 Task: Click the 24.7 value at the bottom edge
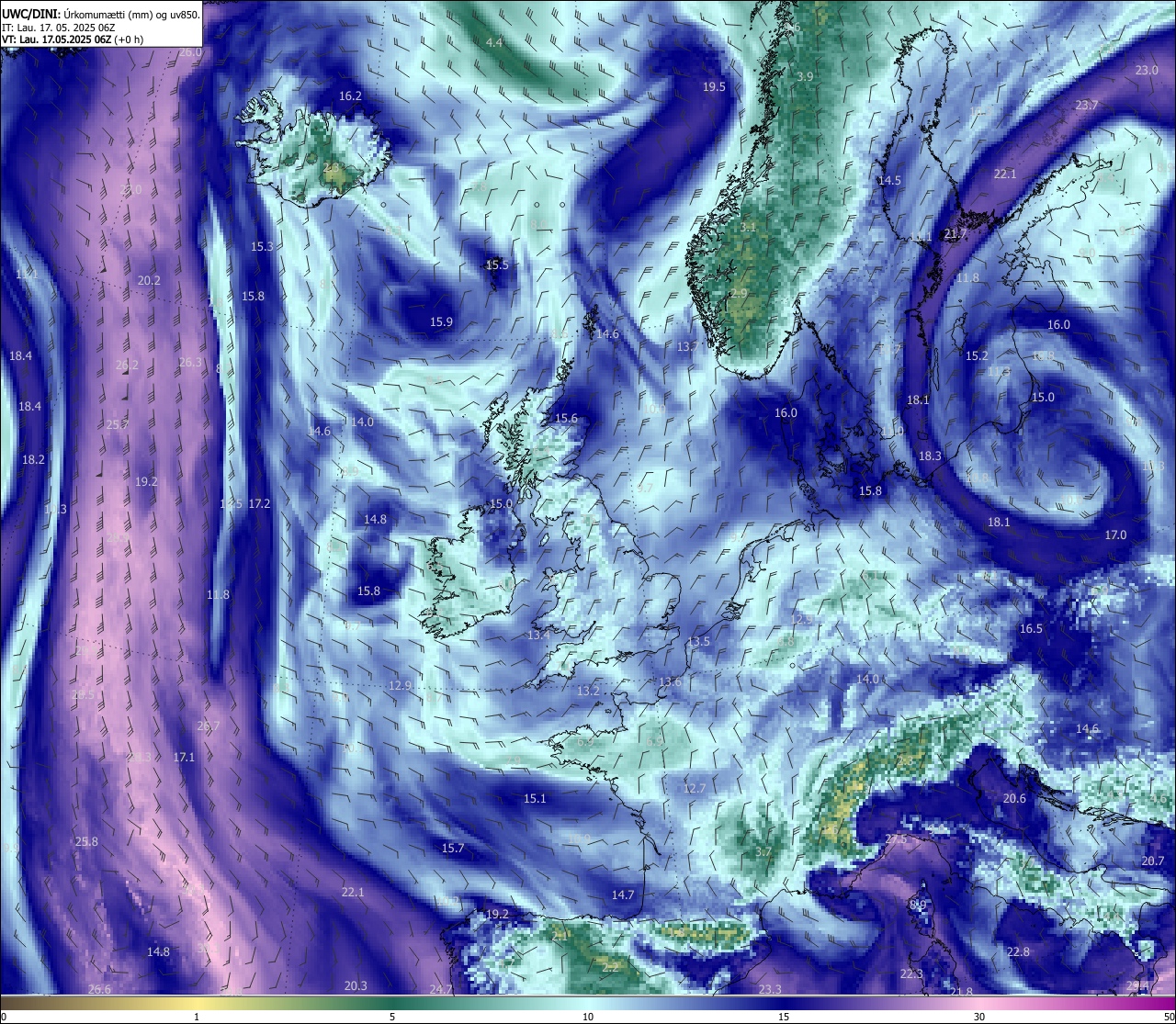point(441,989)
